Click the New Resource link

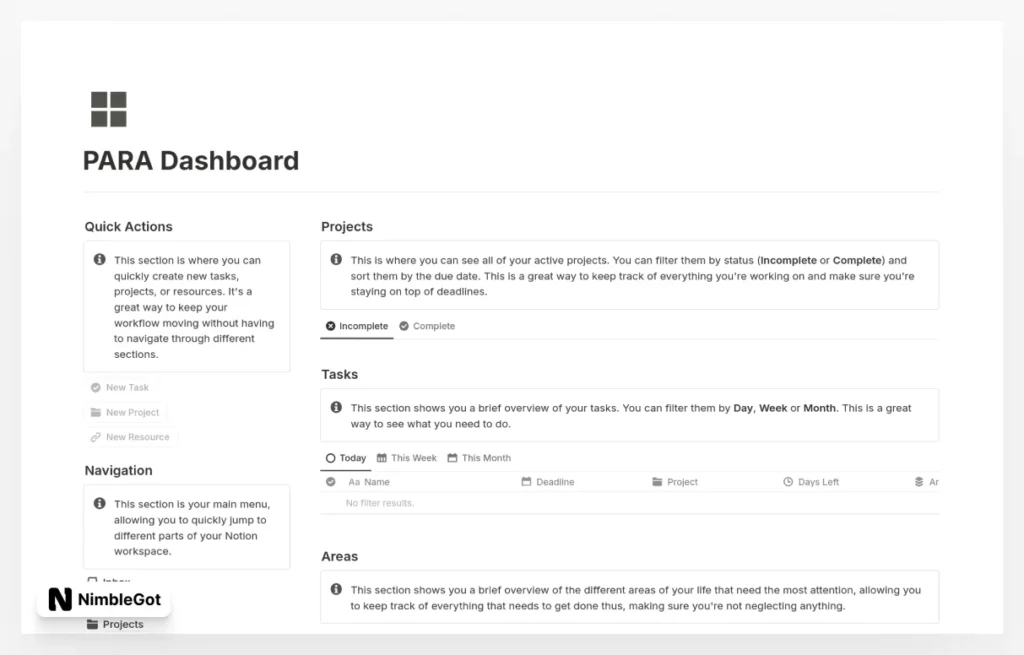click(x=131, y=437)
